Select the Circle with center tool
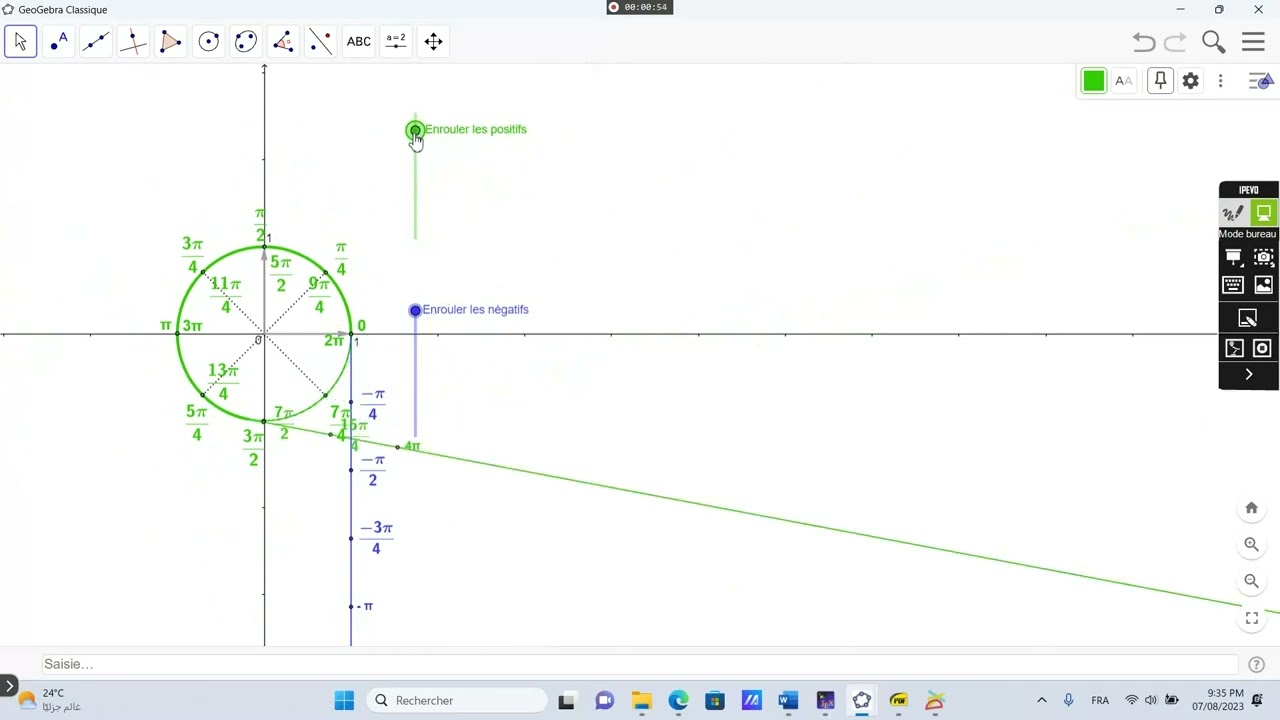 pos(208,41)
